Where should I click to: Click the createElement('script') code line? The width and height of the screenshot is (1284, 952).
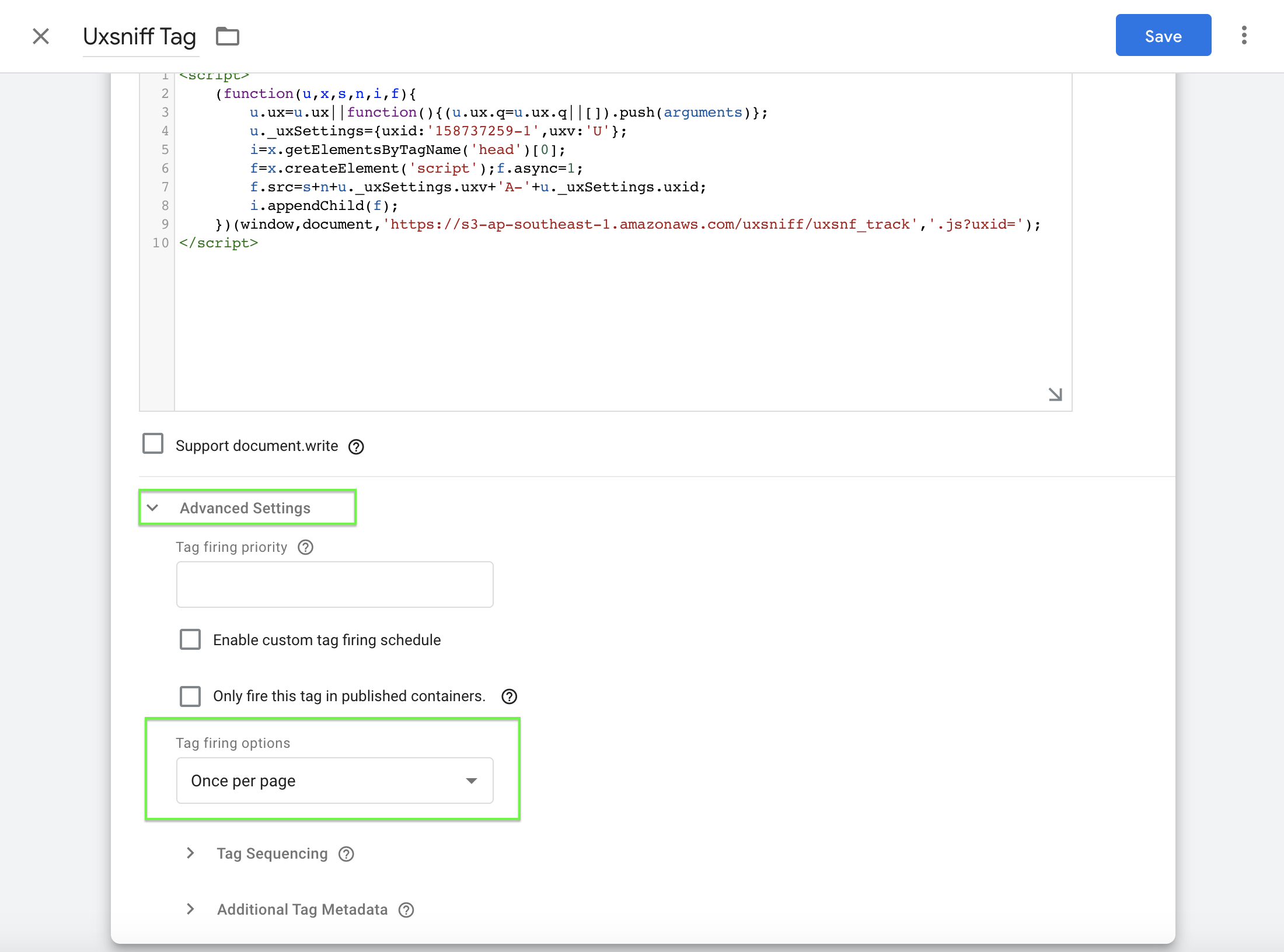pos(416,168)
